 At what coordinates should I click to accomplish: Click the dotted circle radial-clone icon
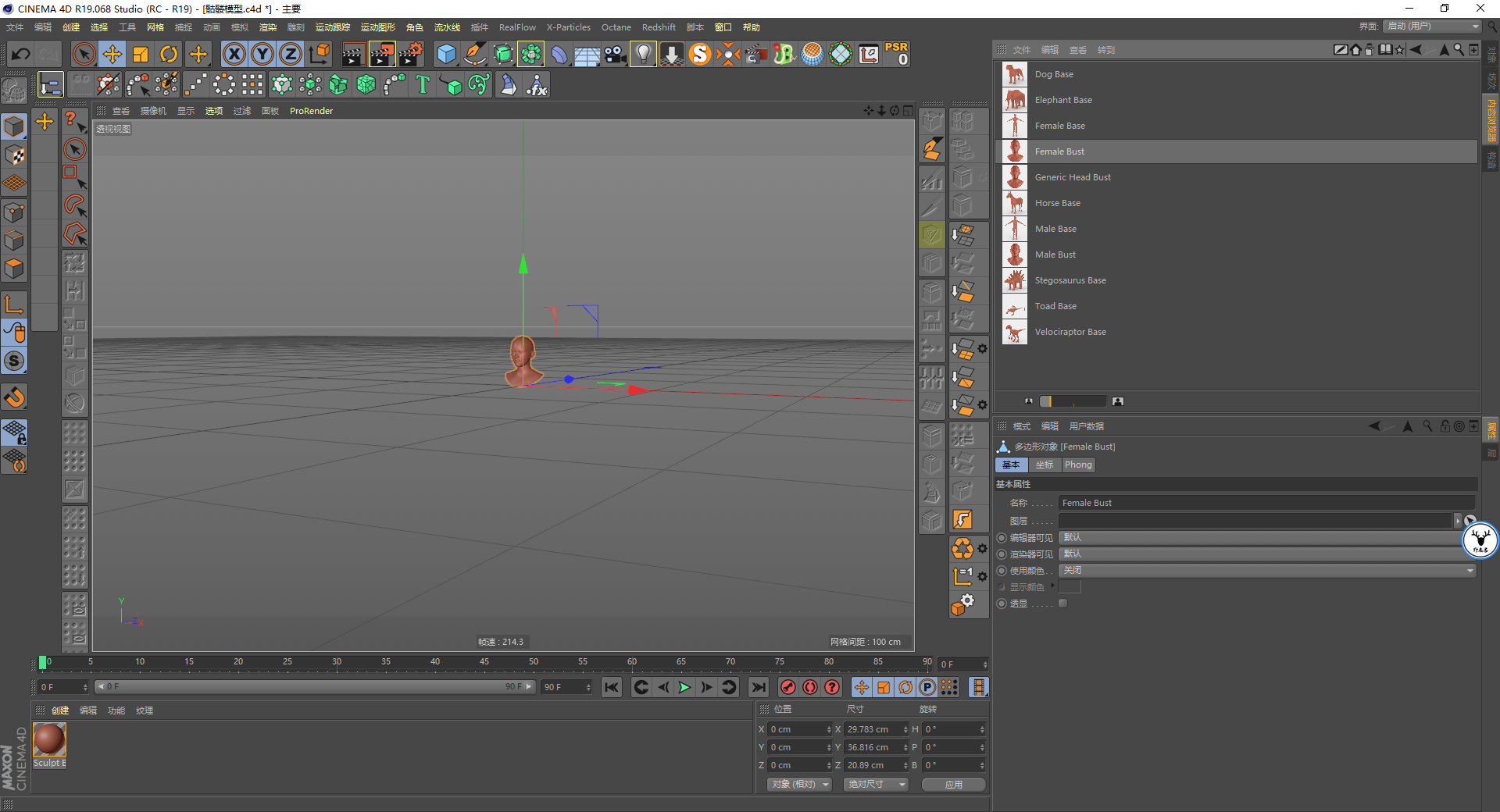pyautogui.click(x=224, y=84)
